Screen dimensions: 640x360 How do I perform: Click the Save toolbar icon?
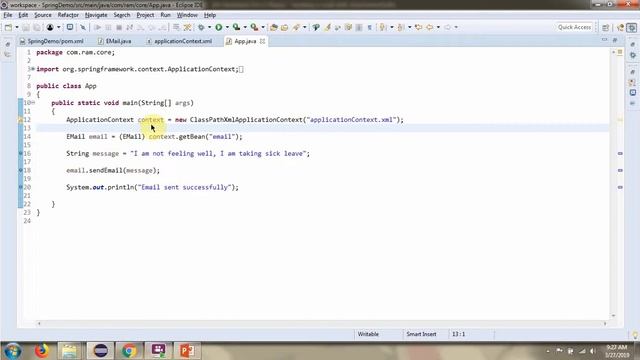26,27
